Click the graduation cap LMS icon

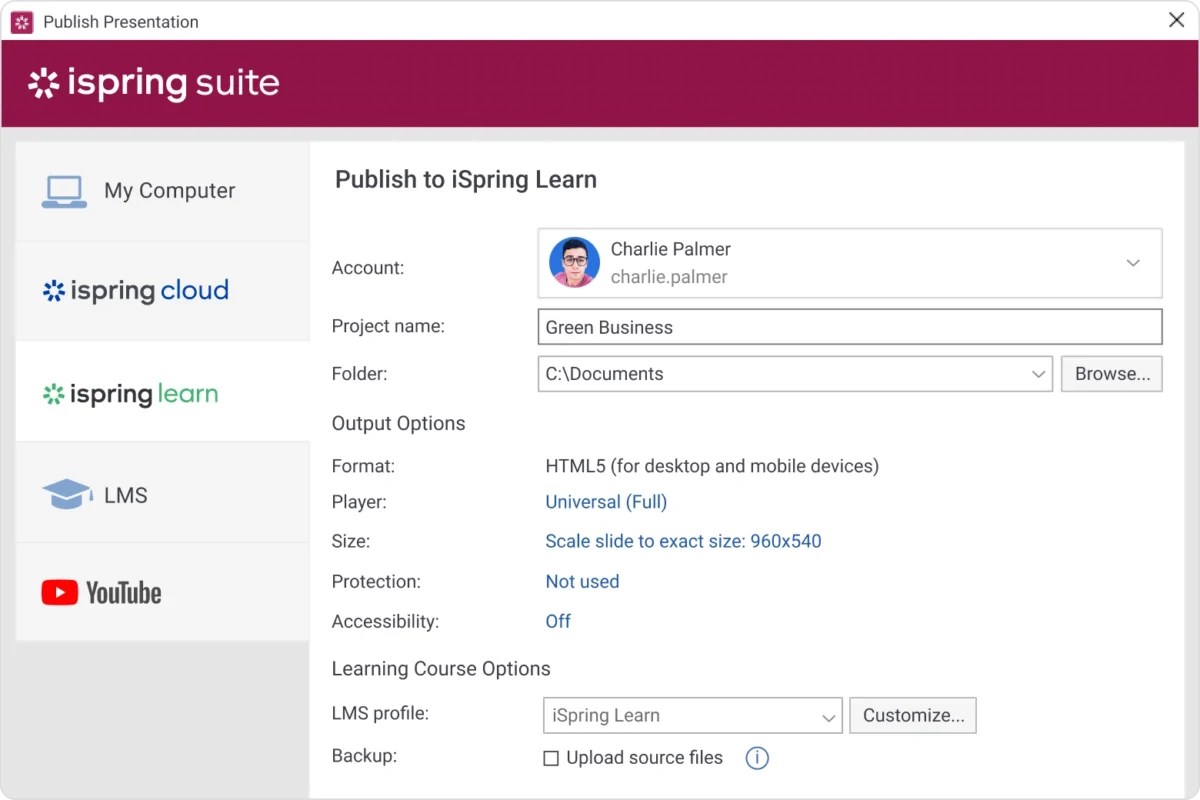tap(67, 494)
